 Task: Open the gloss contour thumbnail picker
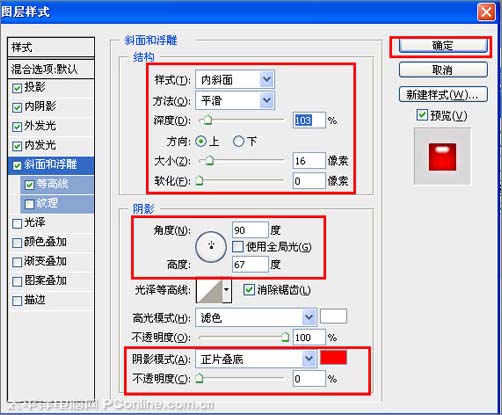(209, 291)
